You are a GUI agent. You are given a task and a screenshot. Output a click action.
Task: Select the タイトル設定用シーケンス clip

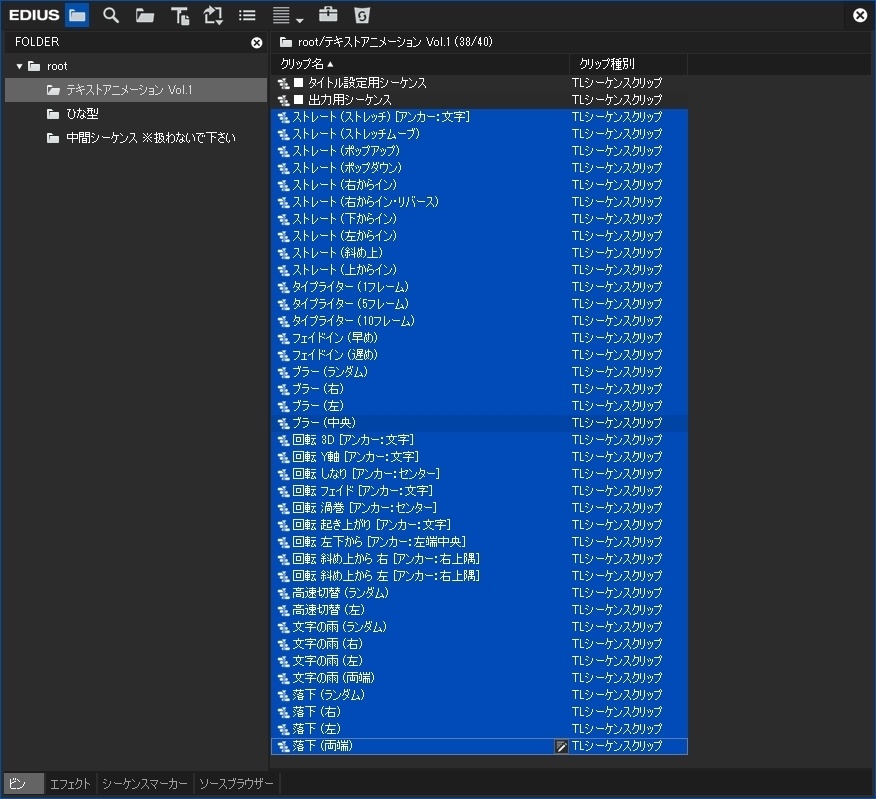pos(479,83)
